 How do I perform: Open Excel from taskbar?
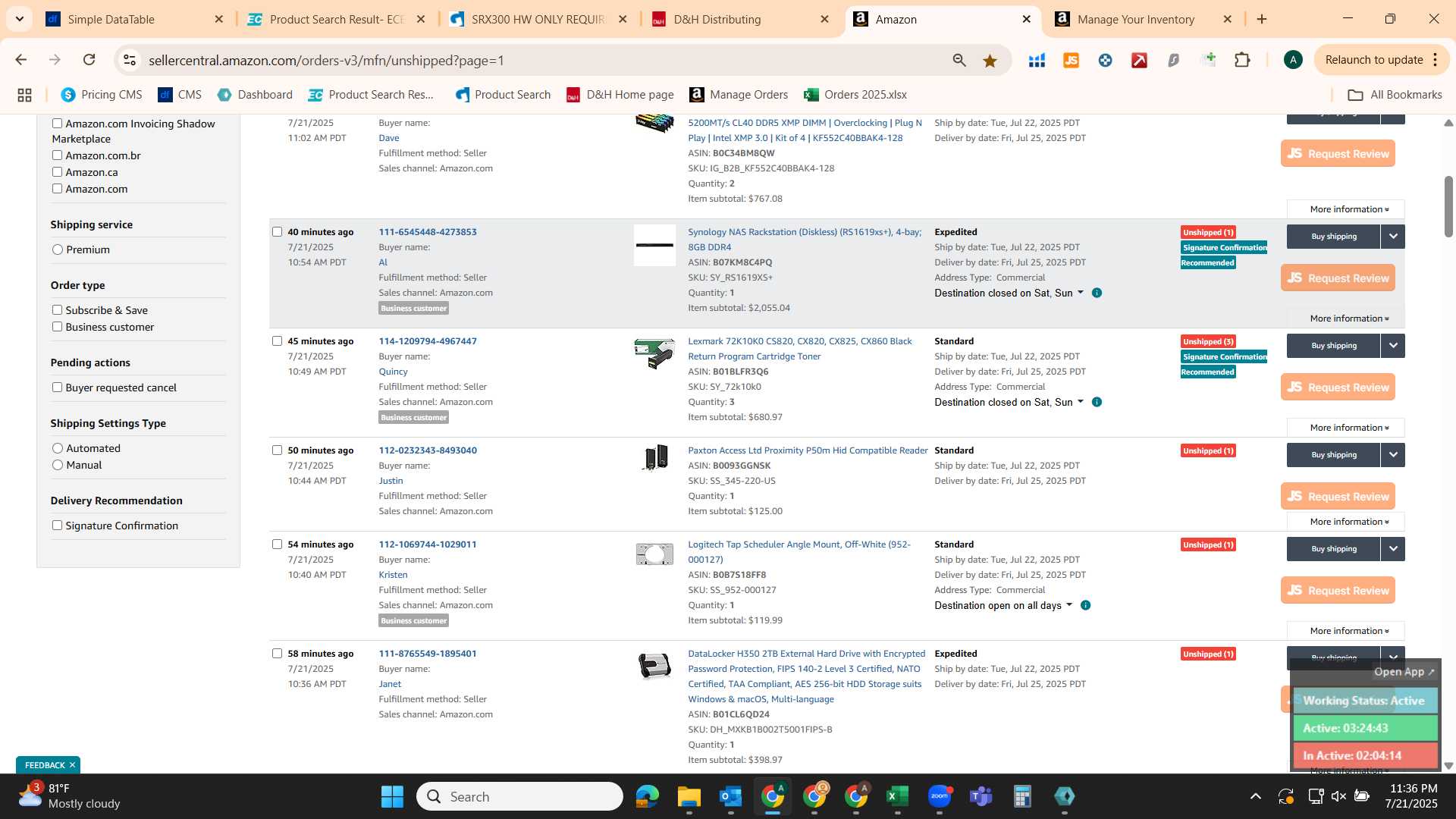897,796
